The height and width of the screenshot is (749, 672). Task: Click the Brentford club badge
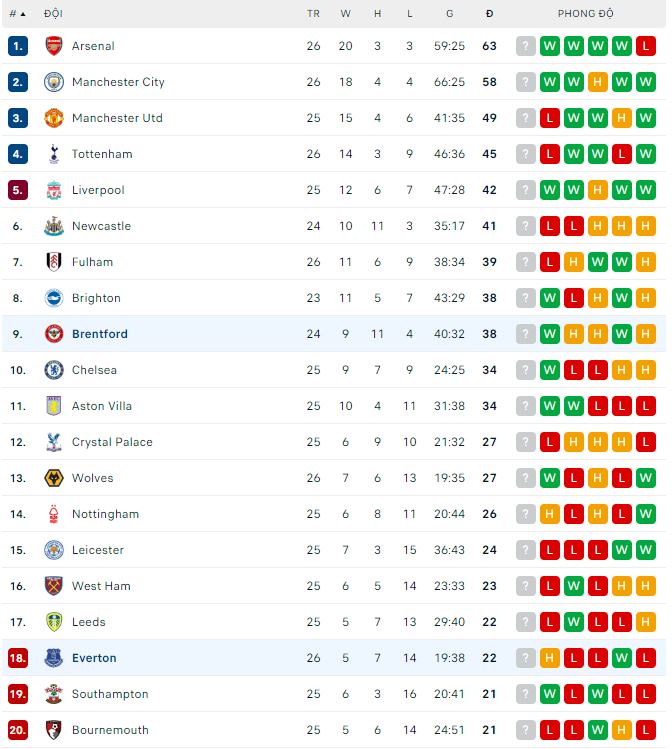pyautogui.click(x=53, y=334)
